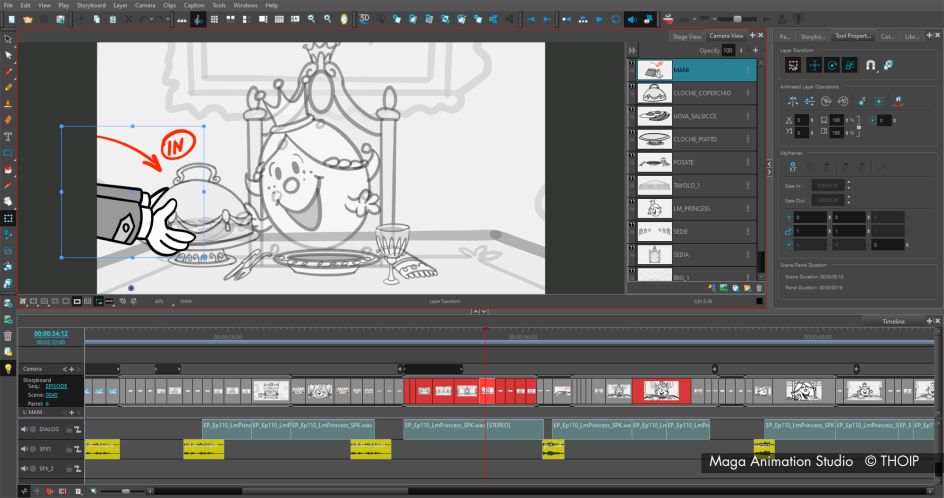Select the Text tool in the left toolbar

(x=8, y=137)
